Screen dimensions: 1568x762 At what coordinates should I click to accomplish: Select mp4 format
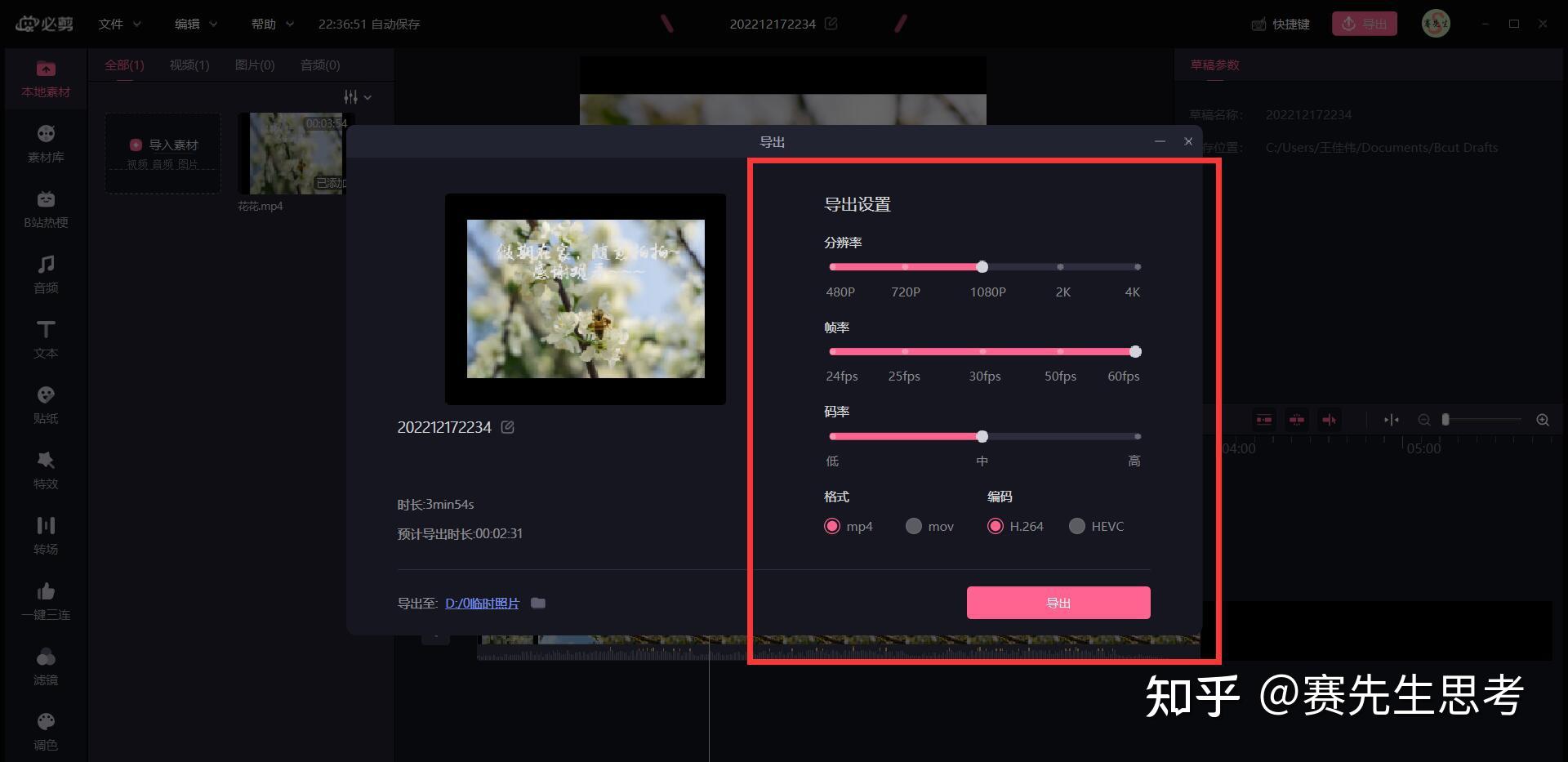click(x=849, y=526)
